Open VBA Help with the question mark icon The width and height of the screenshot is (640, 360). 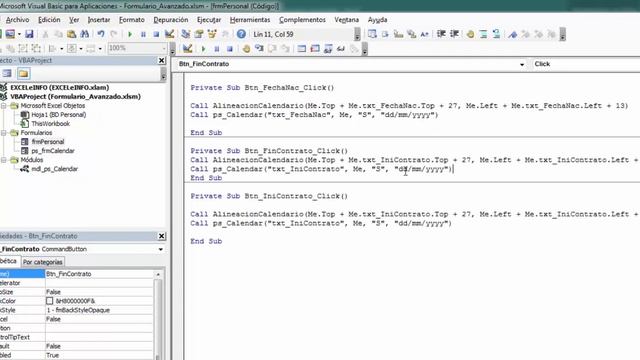click(241, 34)
